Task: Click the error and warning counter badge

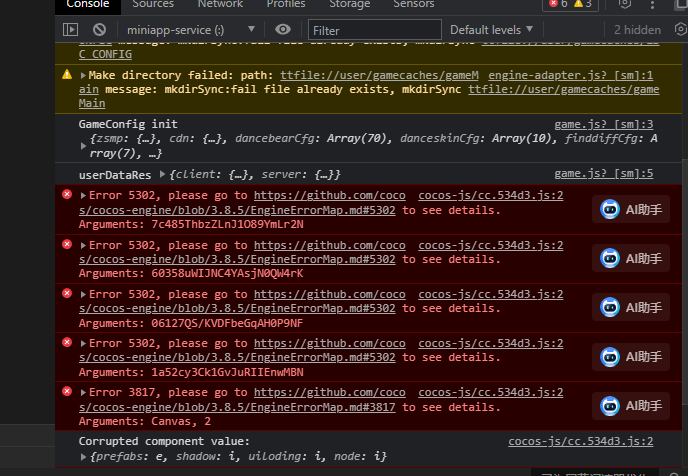Action: click(x=570, y=4)
